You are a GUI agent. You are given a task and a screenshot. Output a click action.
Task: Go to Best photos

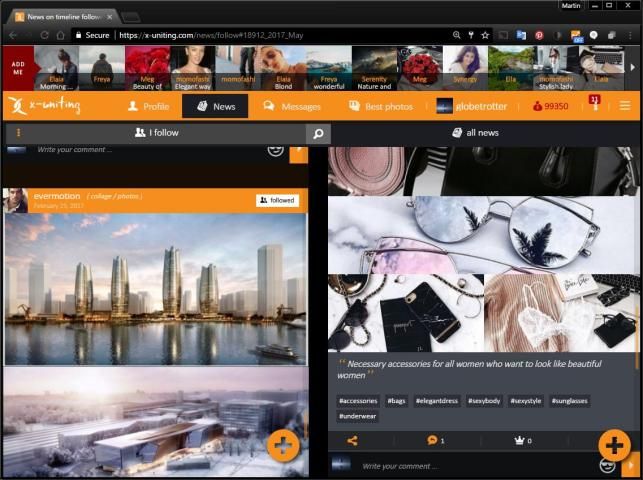click(x=382, y=106)
